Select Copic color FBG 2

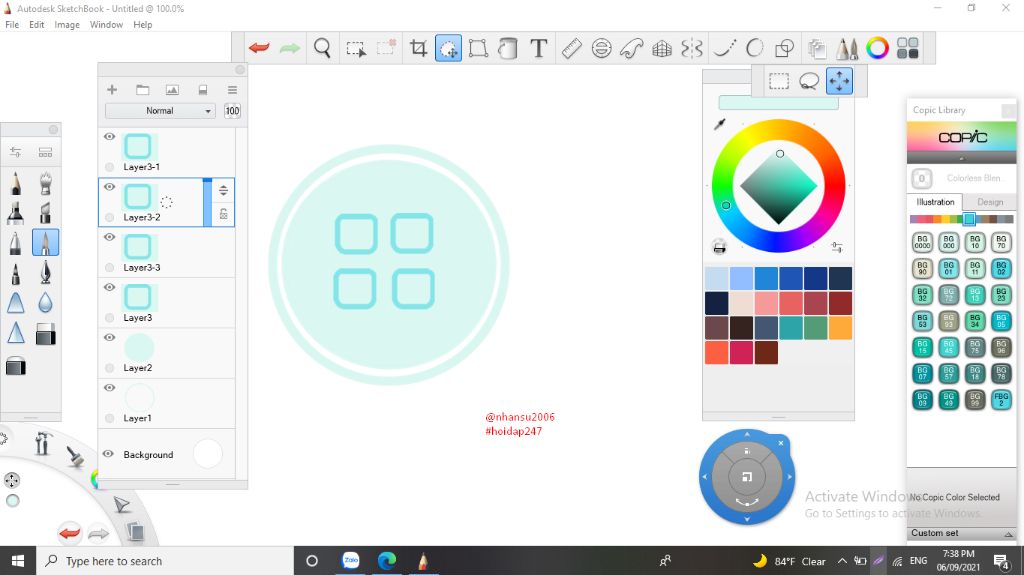coord(1001,399)
